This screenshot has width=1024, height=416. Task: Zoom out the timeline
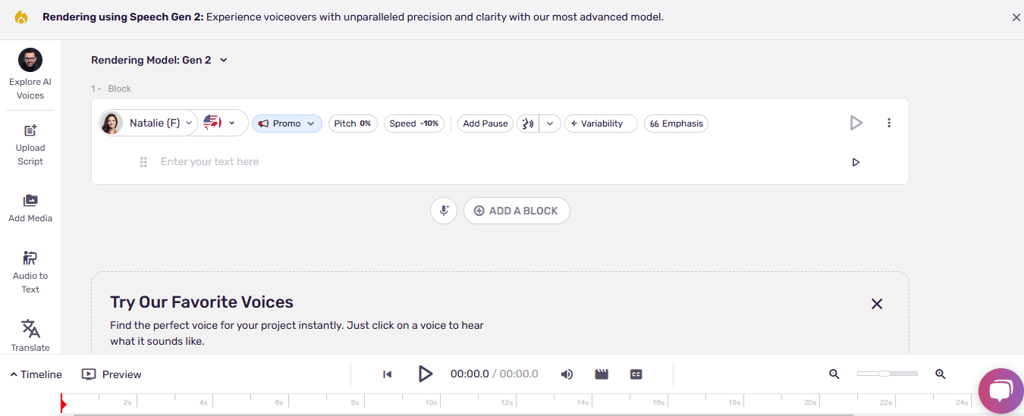pos(834,374)
